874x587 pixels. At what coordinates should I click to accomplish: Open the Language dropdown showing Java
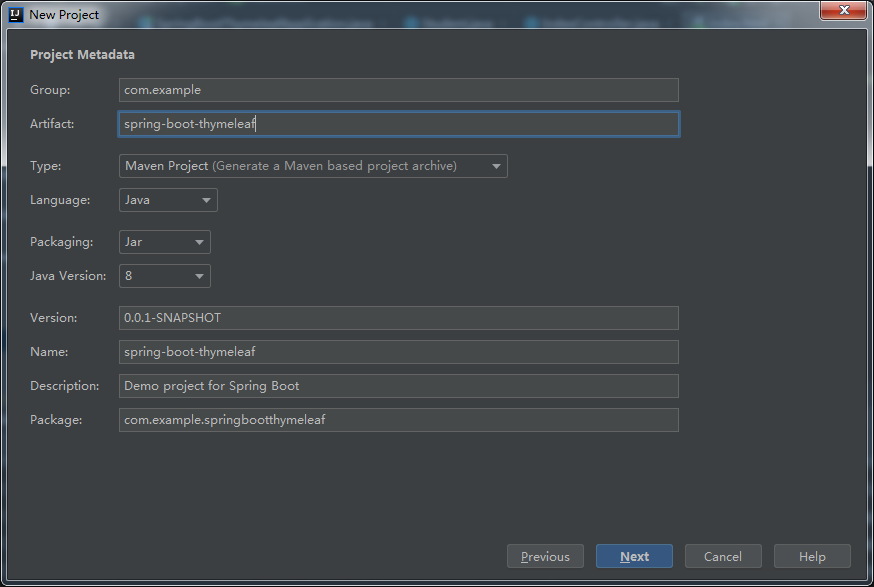click(168, 200)
